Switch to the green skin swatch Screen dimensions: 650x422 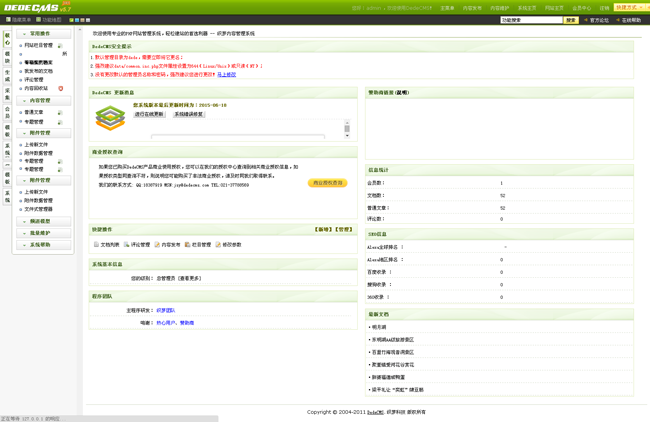(72, 20)
